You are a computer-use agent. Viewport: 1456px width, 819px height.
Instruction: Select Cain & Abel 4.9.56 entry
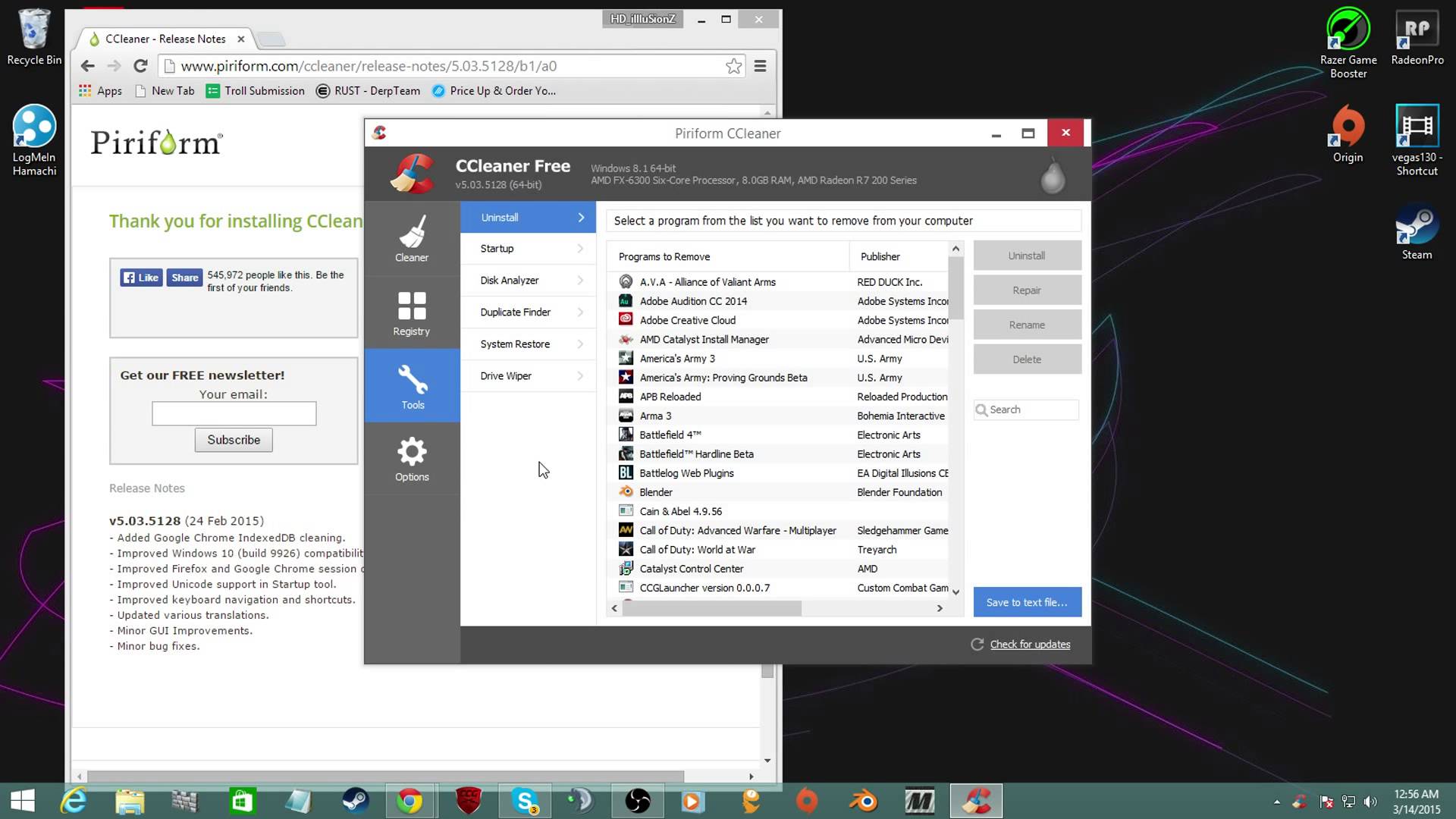777,511
